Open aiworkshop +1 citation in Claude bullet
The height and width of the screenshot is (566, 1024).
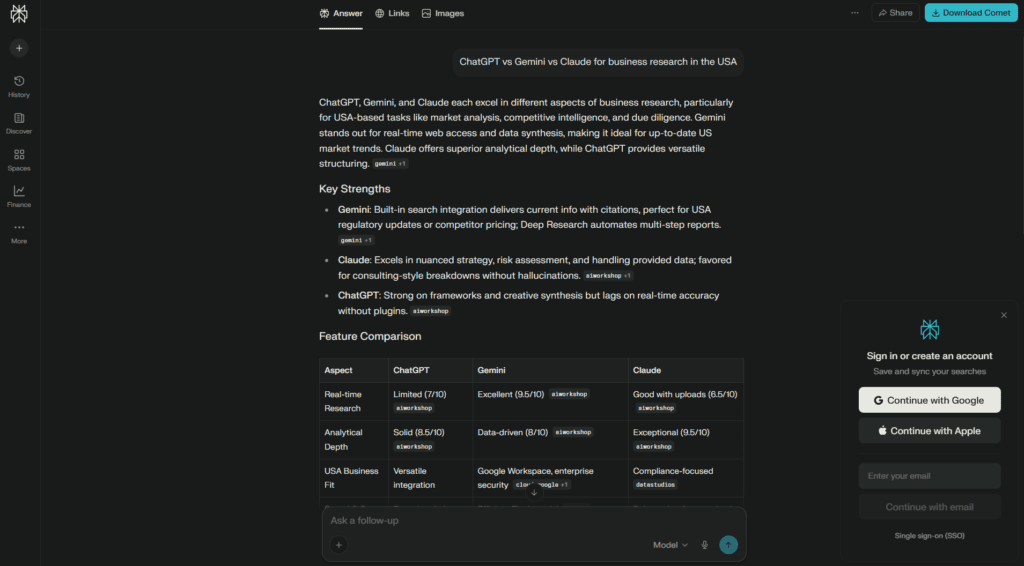pos(608,276)
